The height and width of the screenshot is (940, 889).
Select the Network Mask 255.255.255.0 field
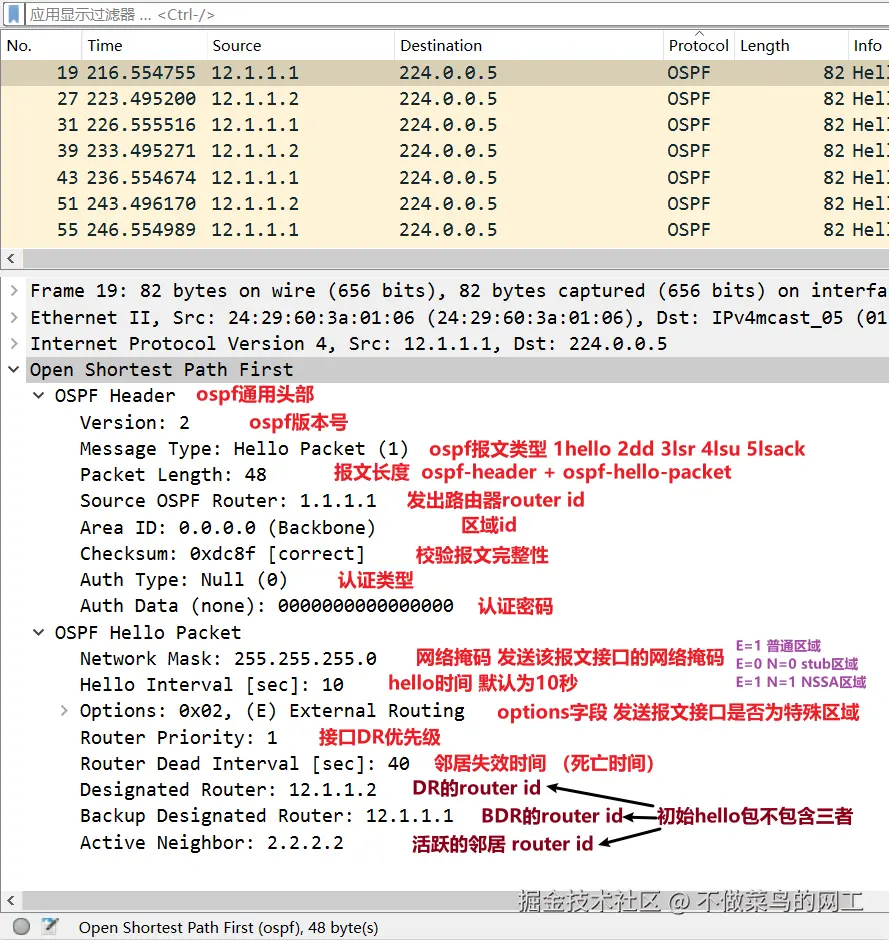228,659
